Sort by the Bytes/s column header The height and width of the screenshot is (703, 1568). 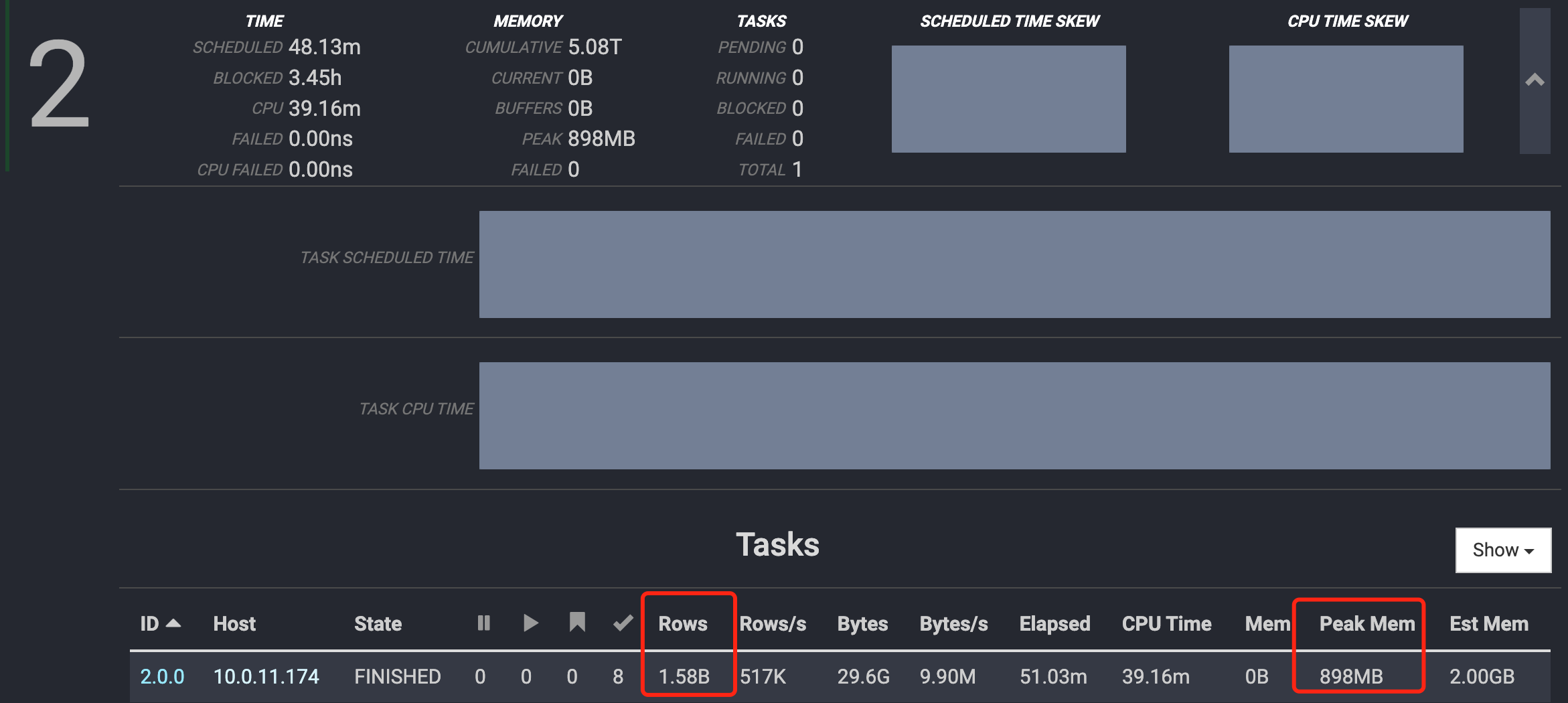(953, 623)
